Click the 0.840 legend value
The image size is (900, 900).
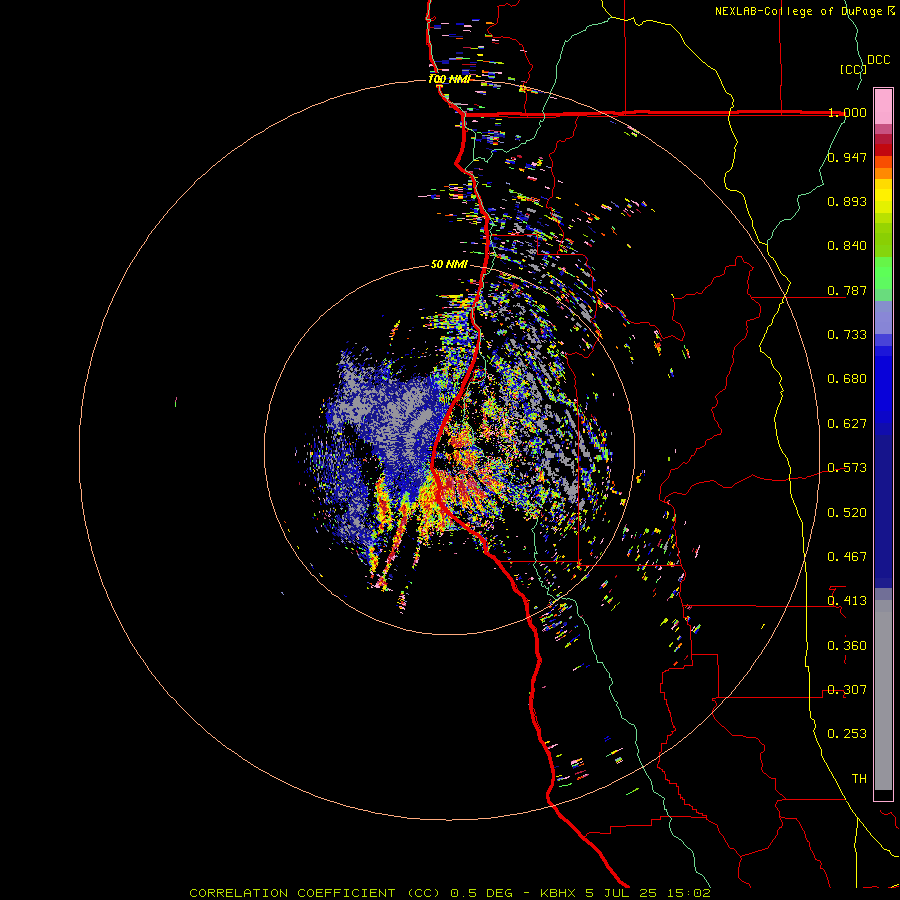(x=847, y=246)
